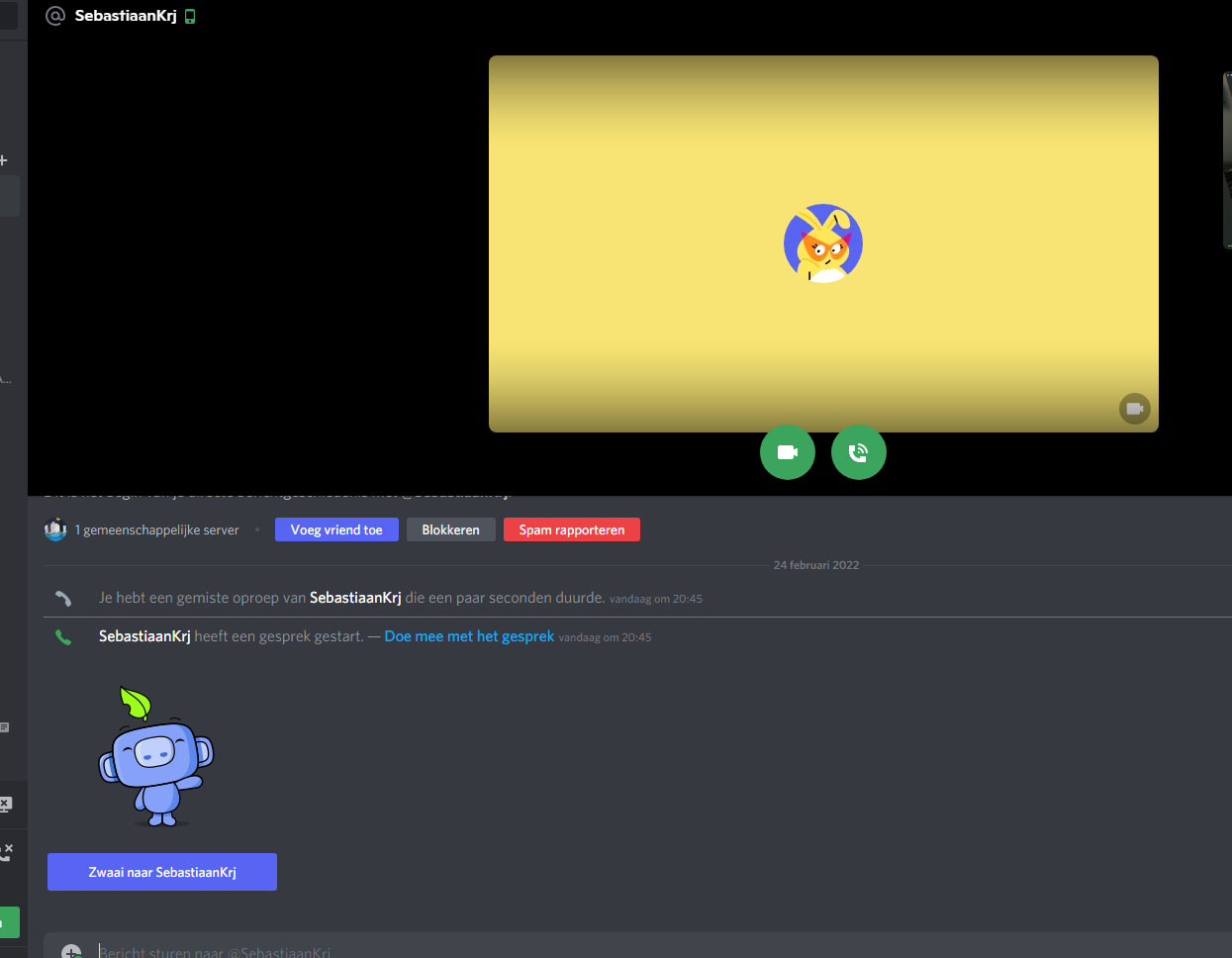
Task: Join the call with video camera button
Action: point(787,452)
